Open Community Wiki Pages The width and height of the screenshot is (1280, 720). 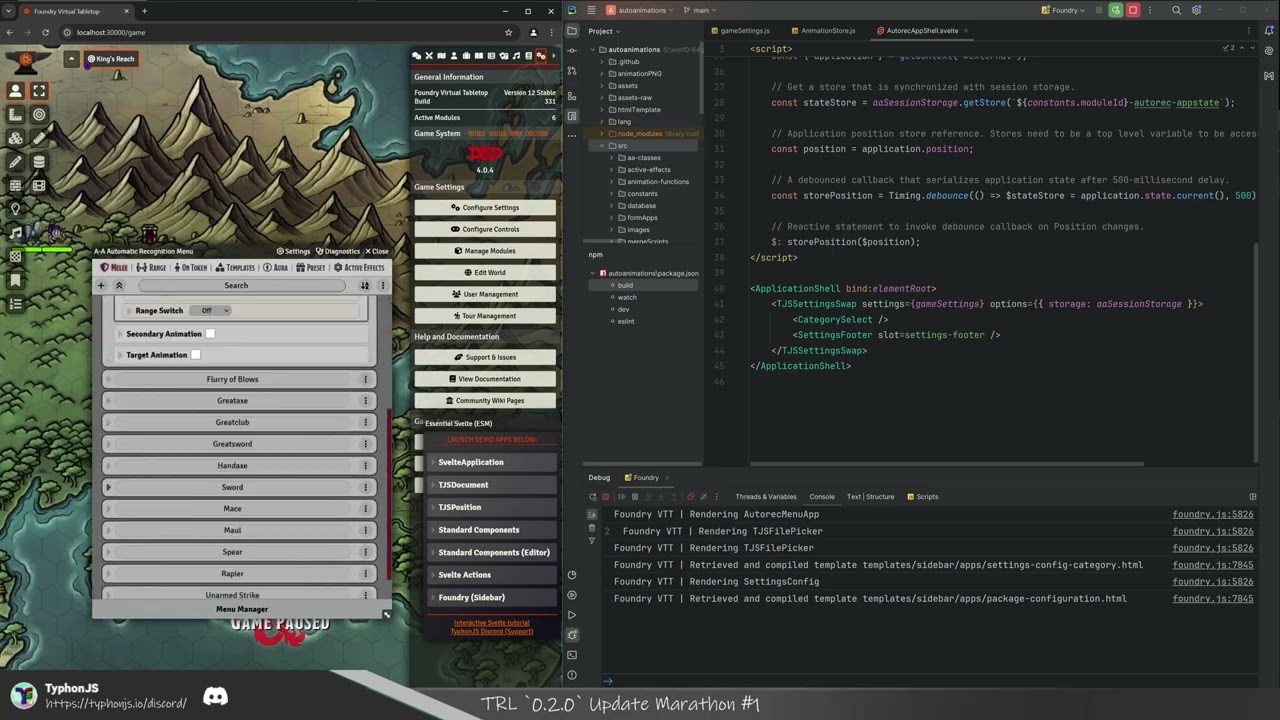484,400
